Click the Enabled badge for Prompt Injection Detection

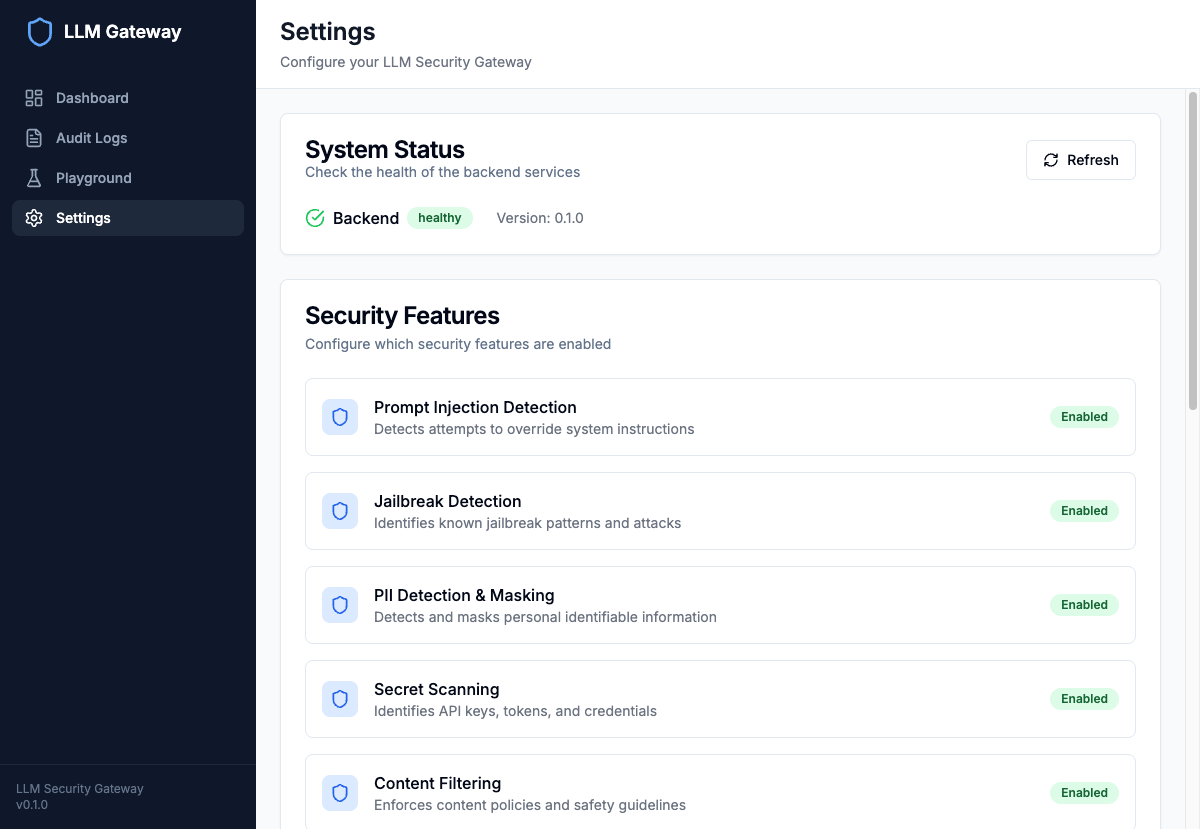click(1084, 417)
